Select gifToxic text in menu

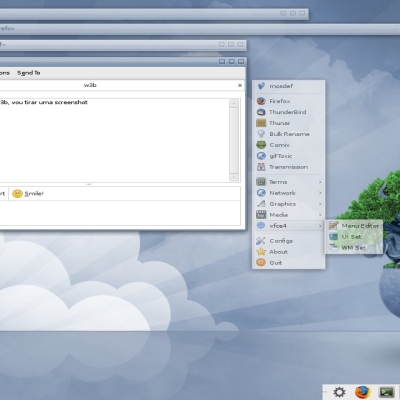281,156
